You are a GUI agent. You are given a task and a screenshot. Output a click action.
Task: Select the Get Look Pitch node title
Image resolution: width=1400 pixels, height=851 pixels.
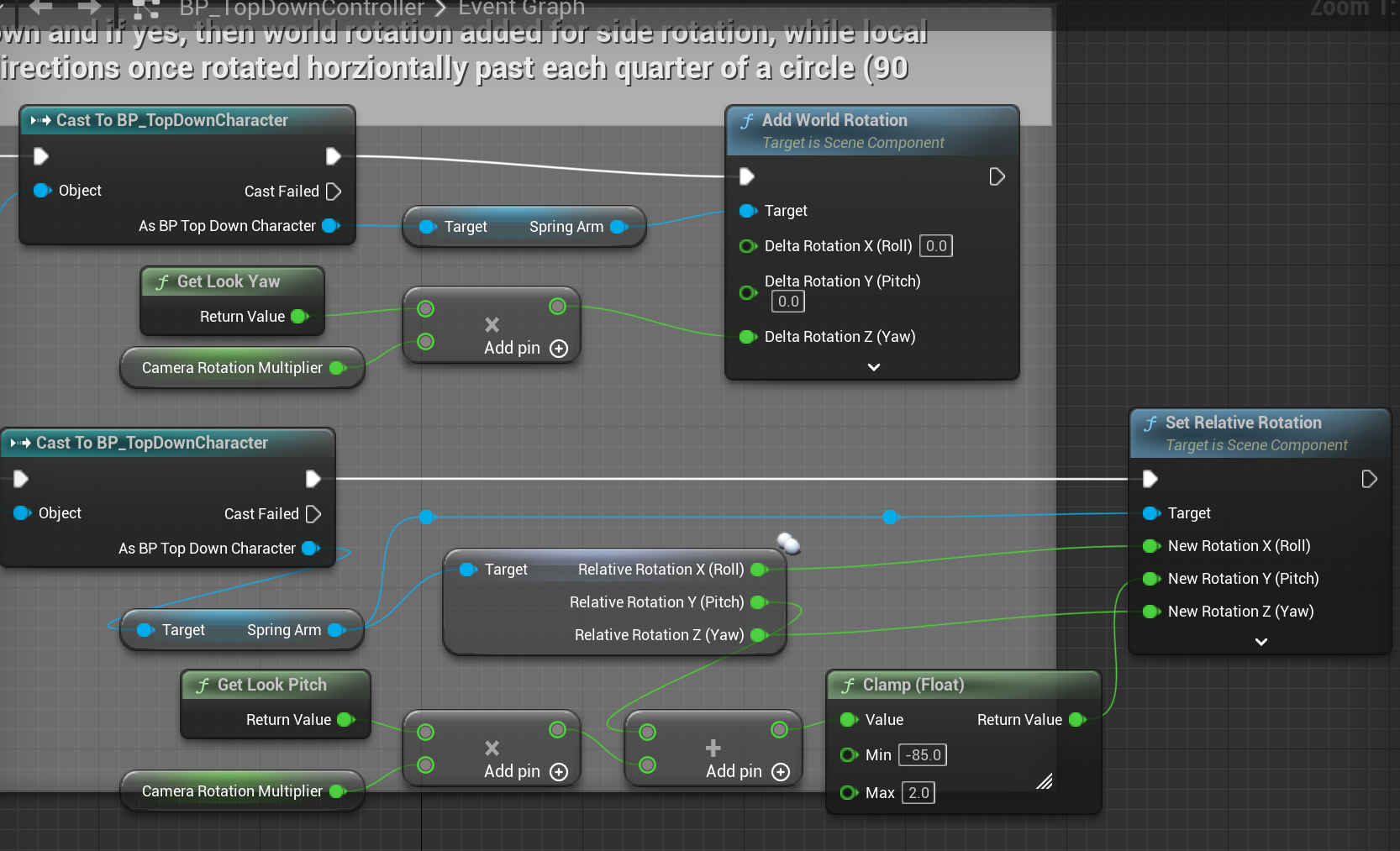click(x=272, y=685)
